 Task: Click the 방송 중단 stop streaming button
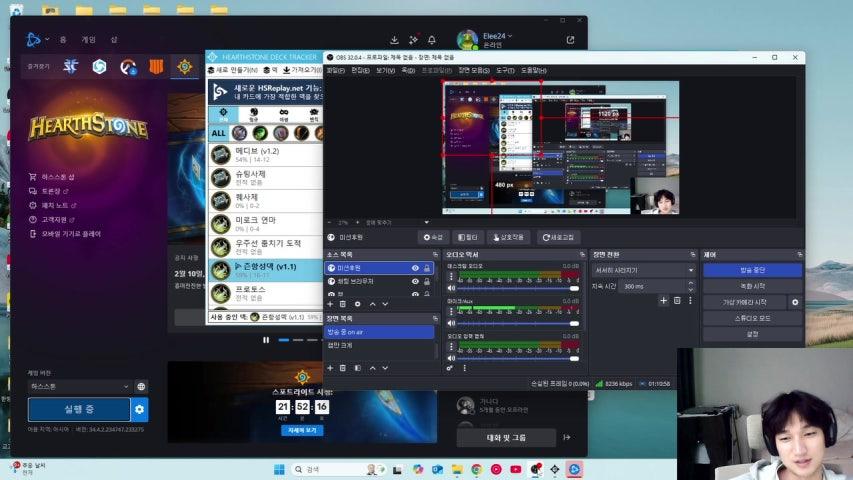pos(752,270)
